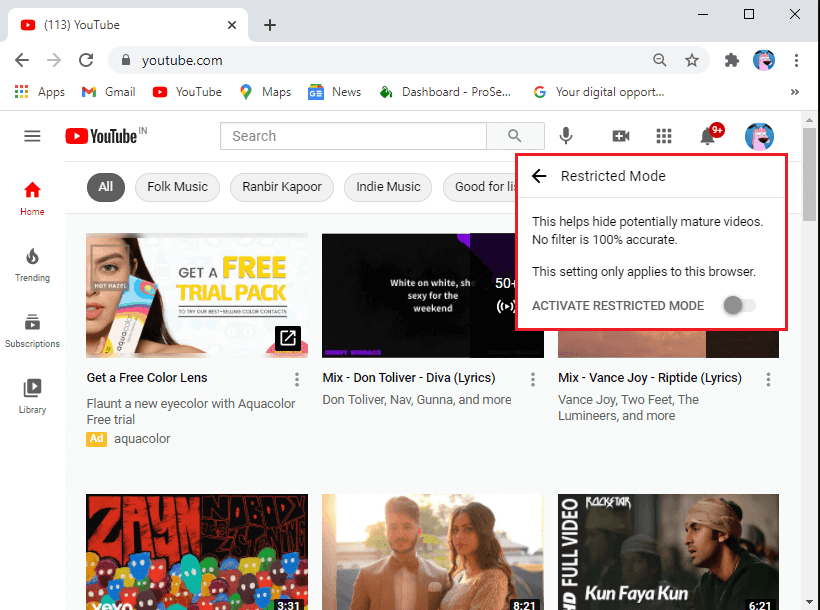Open the Chrome profile avatar
The image size is (820, 610).
(x=764, y=60)
